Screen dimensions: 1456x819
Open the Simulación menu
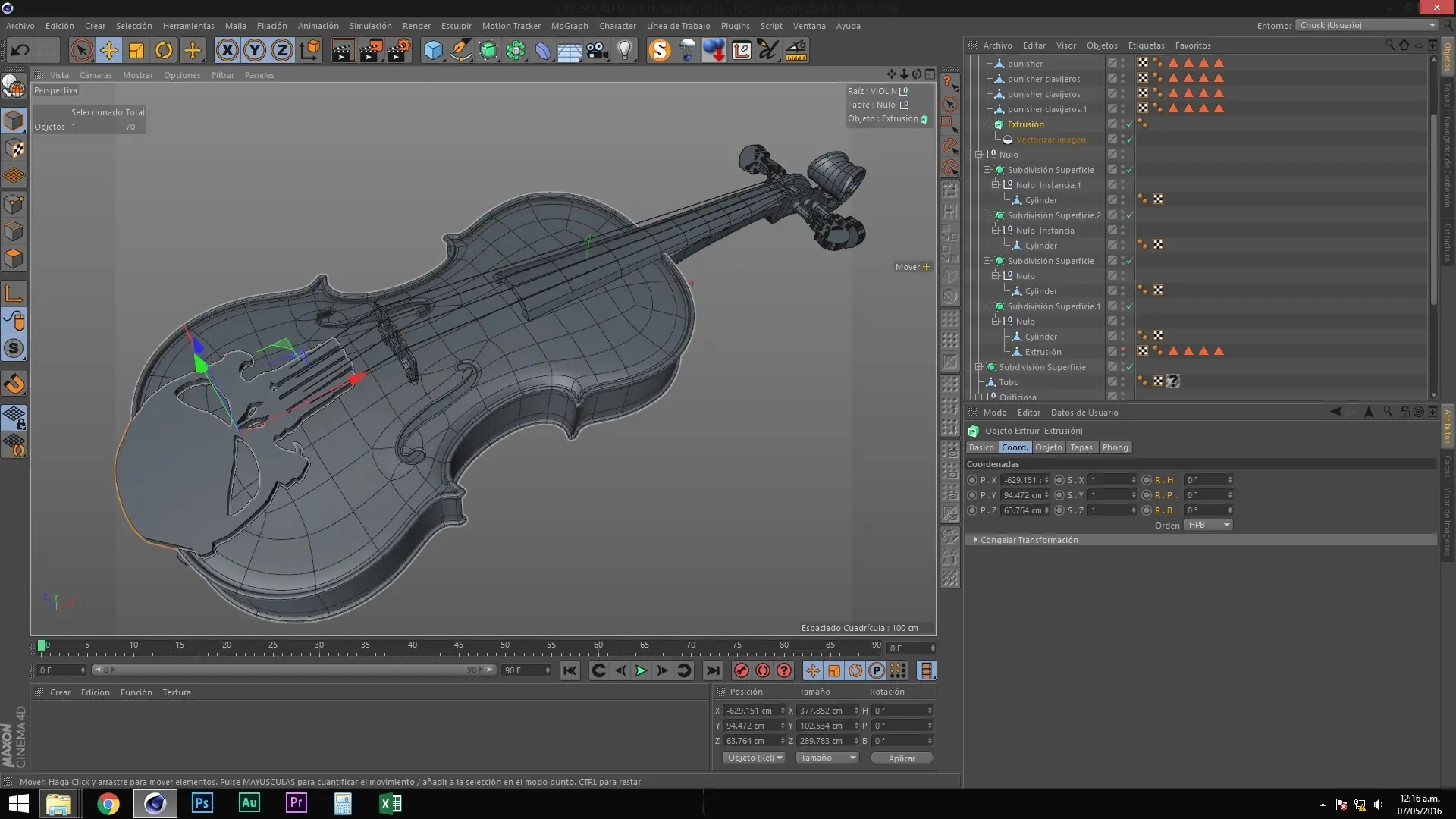[370, 26]
